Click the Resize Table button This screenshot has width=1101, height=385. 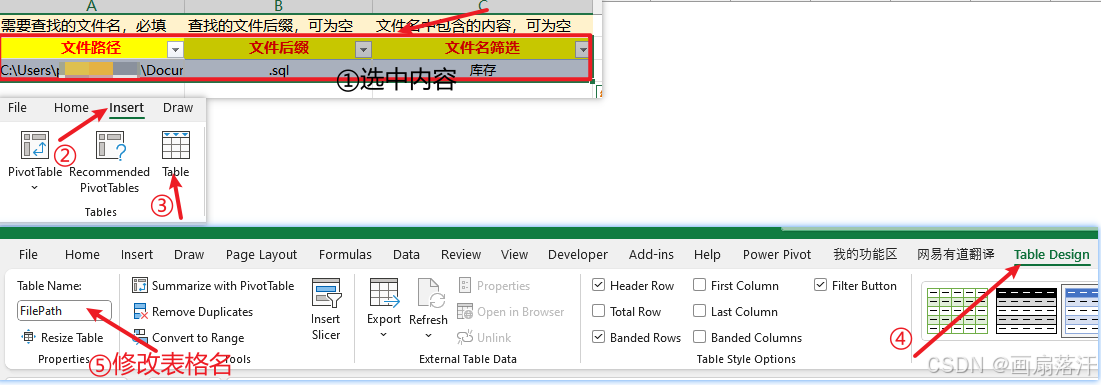[62, 337]
